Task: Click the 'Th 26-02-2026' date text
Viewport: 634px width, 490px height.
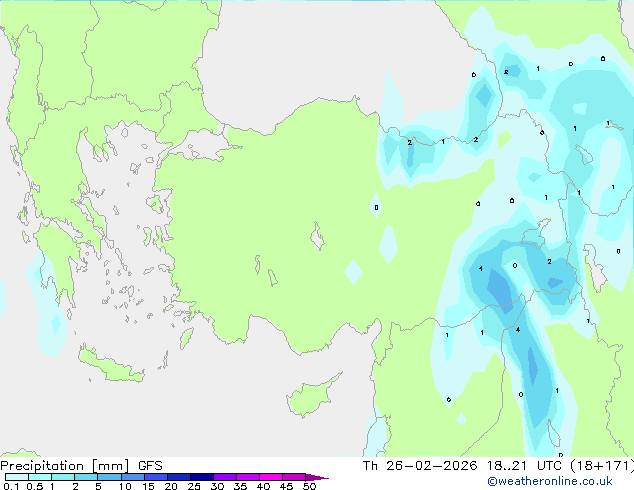Action: tap(420, 466)
